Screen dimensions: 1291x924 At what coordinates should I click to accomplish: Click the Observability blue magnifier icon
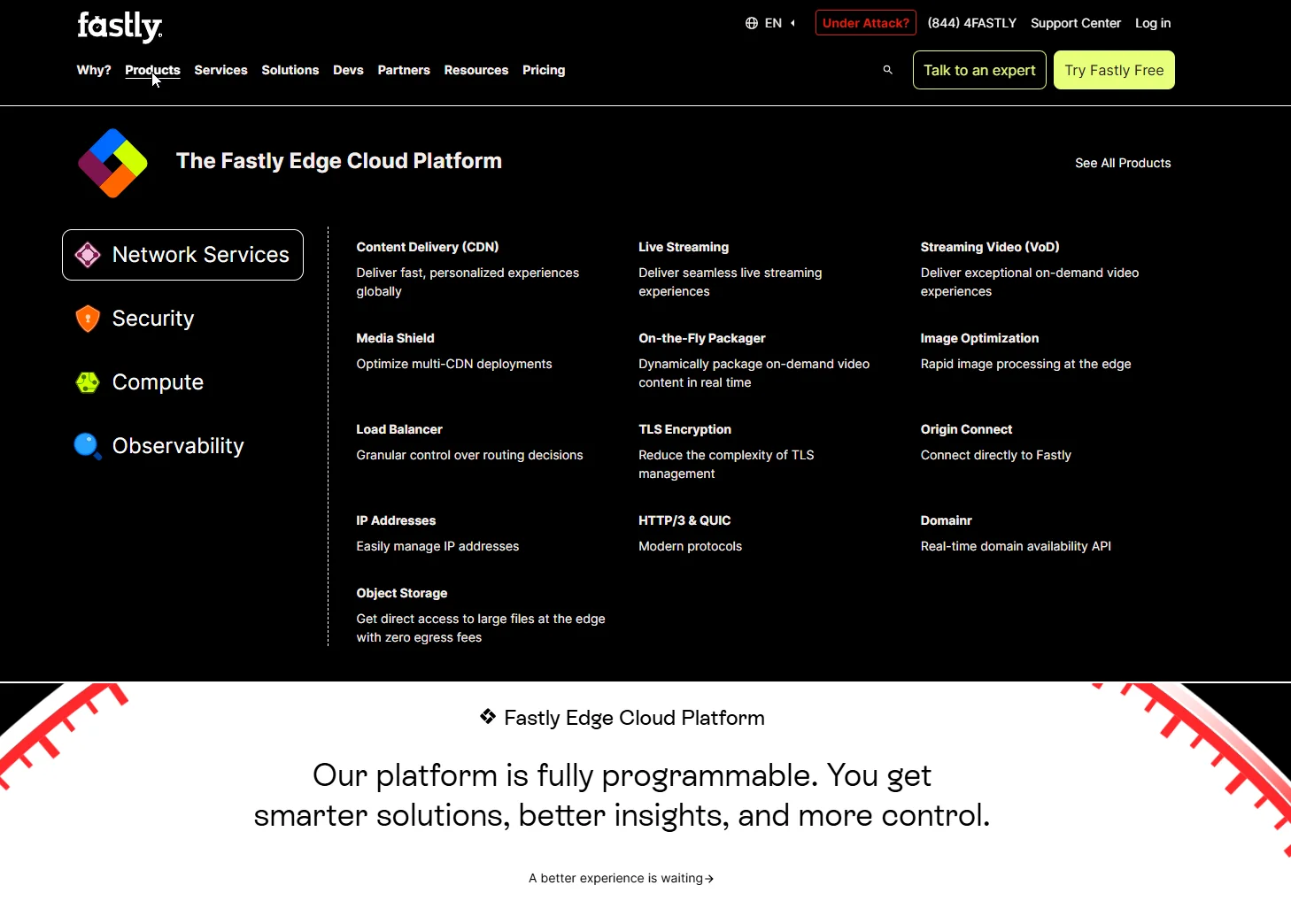pyautogui.click(x=88, y=446)
